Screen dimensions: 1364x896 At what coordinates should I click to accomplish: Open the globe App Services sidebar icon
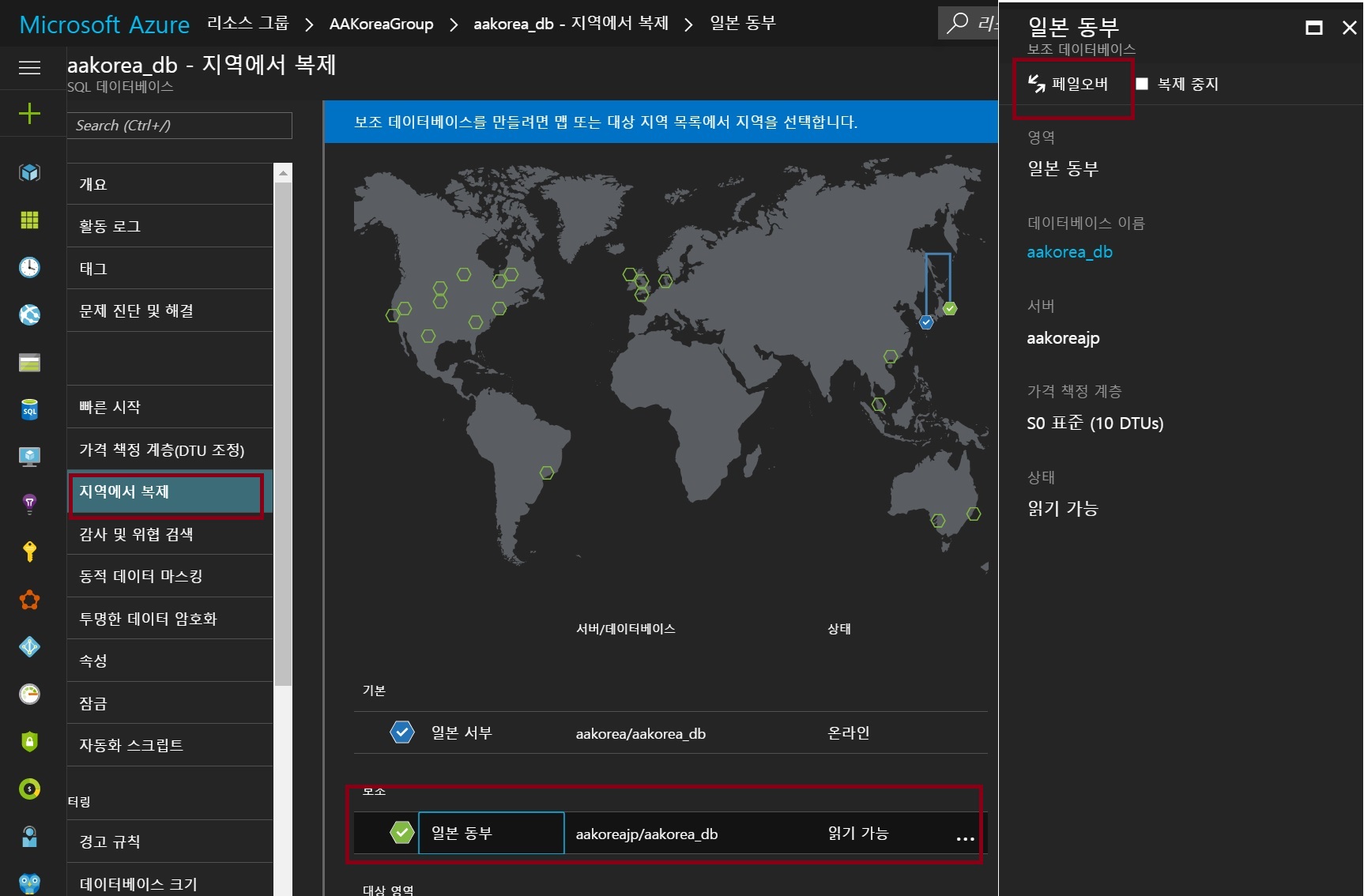(x=29, y=314)
